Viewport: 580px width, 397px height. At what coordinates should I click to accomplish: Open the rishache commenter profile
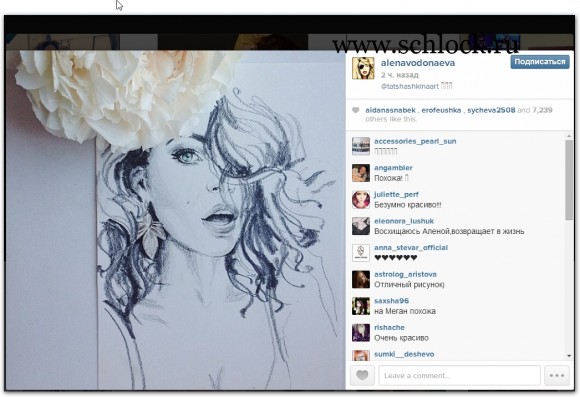pos(389,327)
